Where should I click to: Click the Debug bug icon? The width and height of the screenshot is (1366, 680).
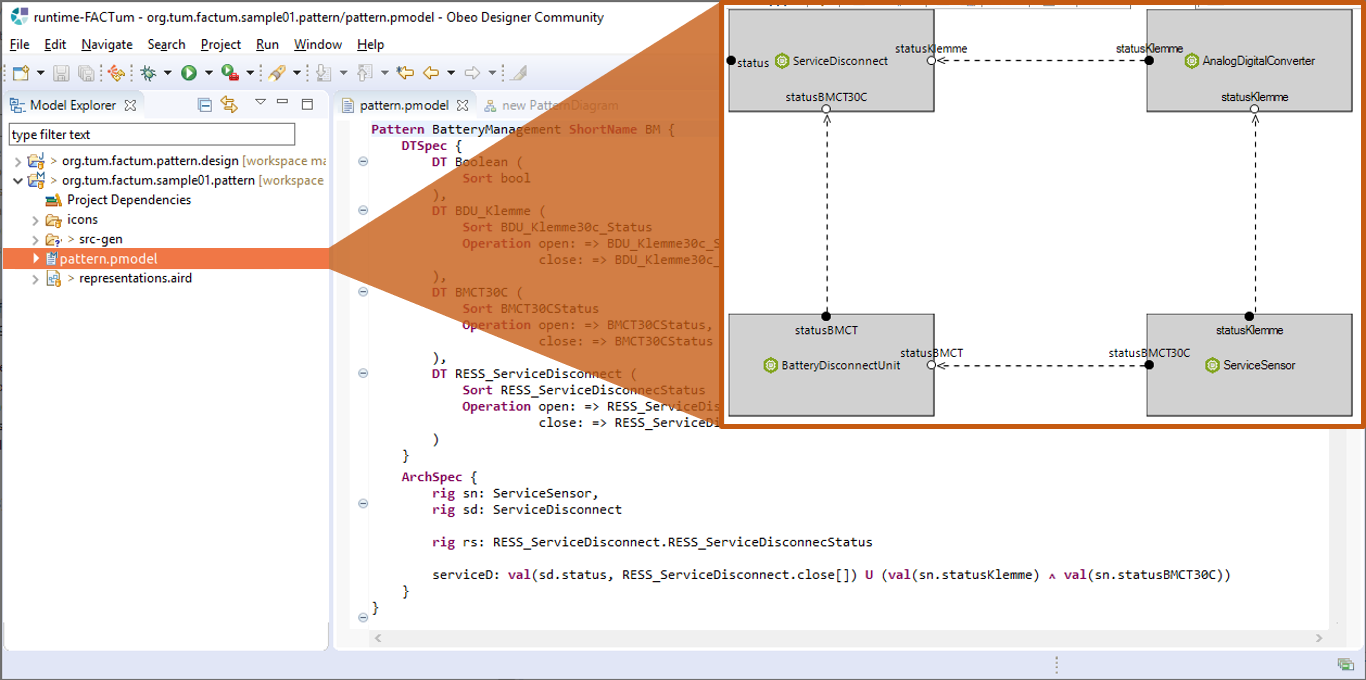point(148,73)
